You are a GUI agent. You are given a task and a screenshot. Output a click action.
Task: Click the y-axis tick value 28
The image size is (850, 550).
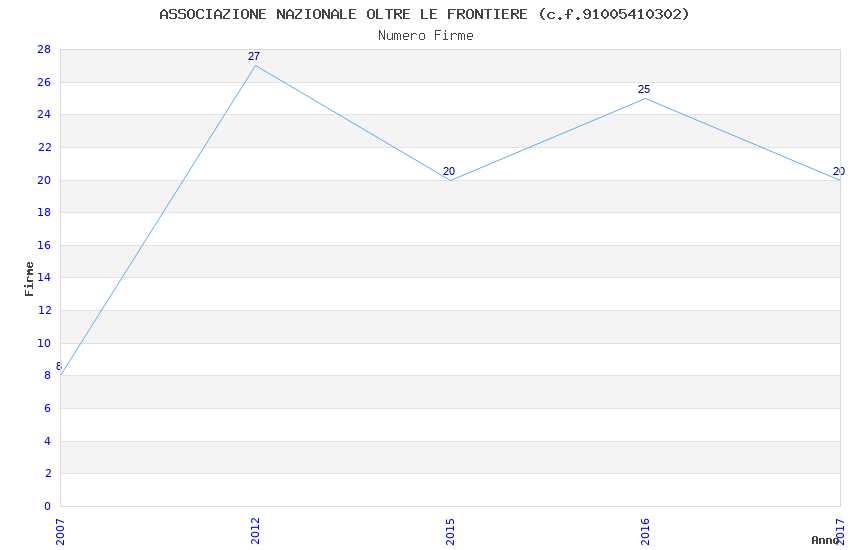(x=44, y=49)
